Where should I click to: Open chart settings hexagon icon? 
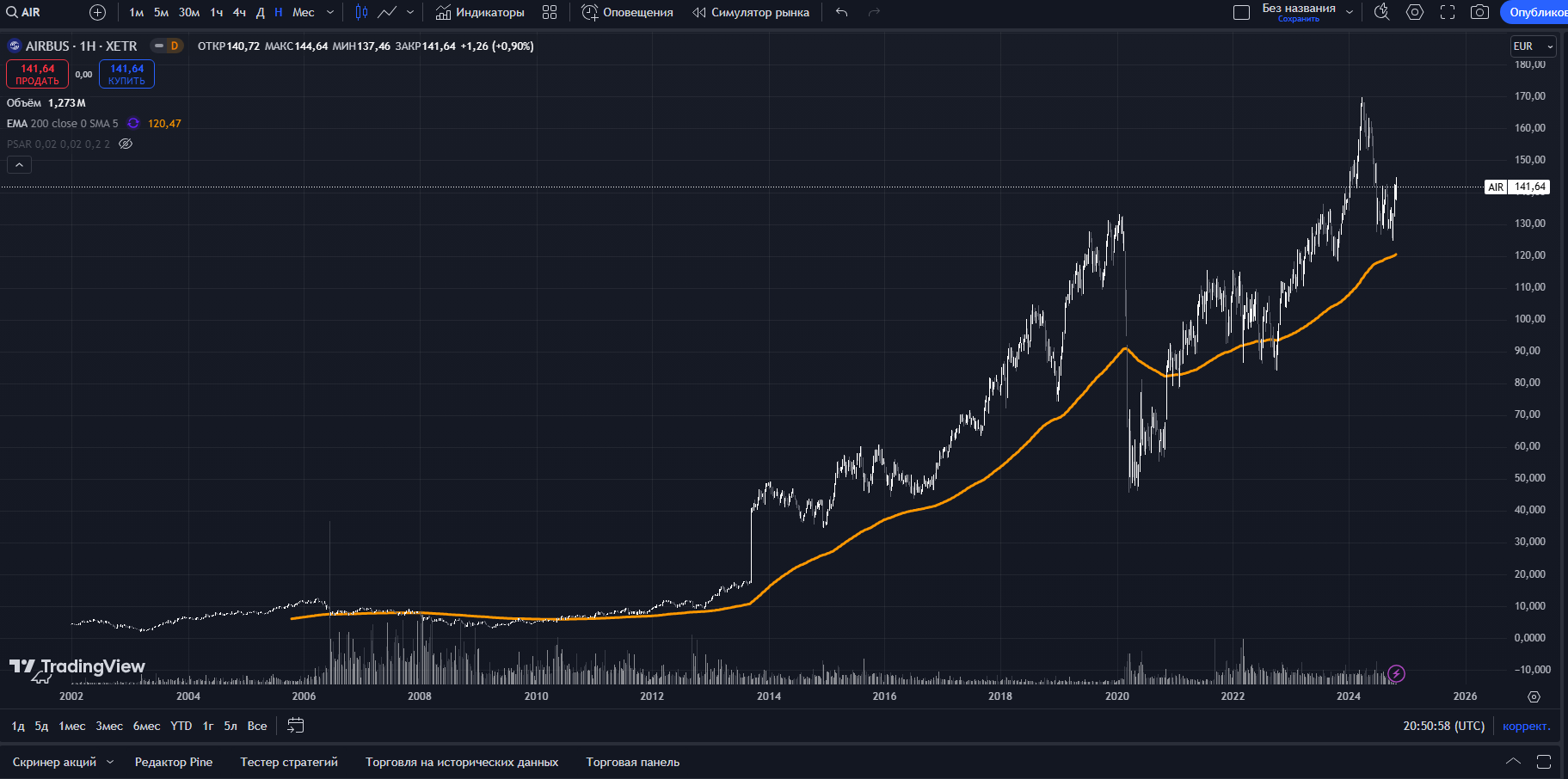pos(1415,12)
